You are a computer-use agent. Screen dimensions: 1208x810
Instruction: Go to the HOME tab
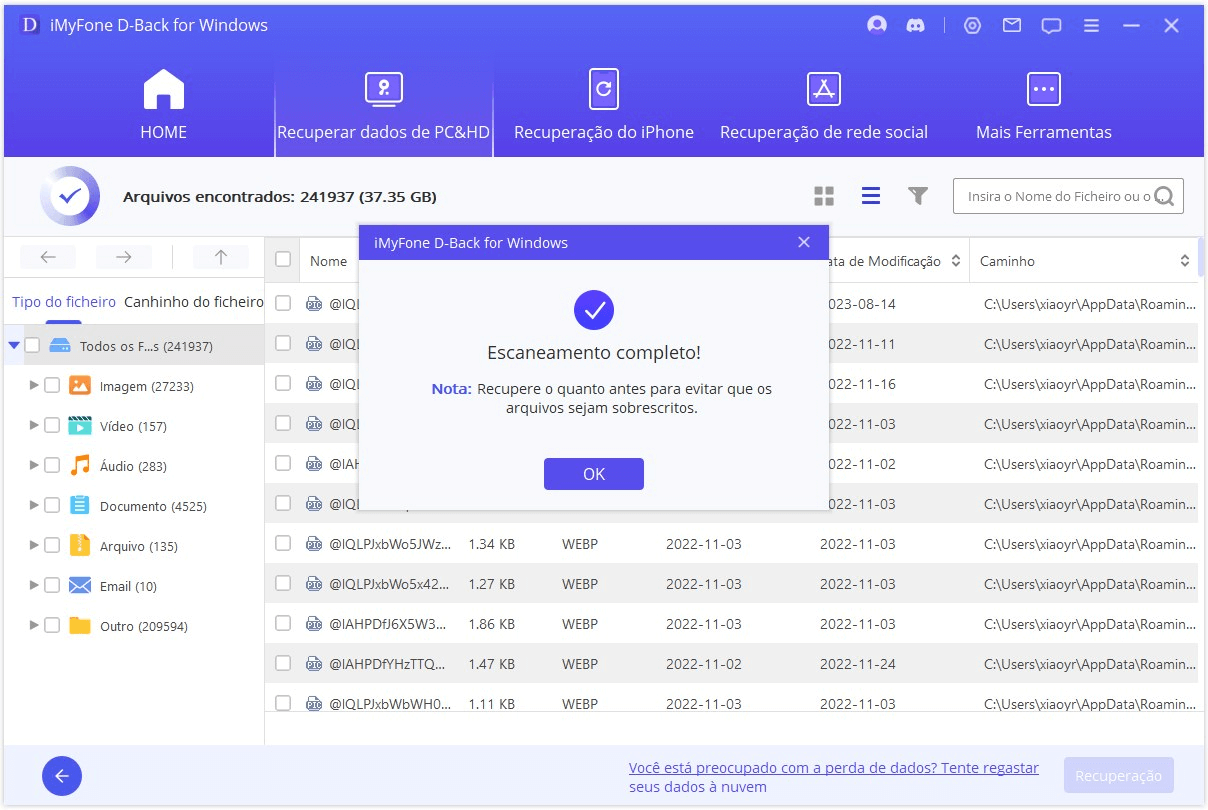click(164, 104)
